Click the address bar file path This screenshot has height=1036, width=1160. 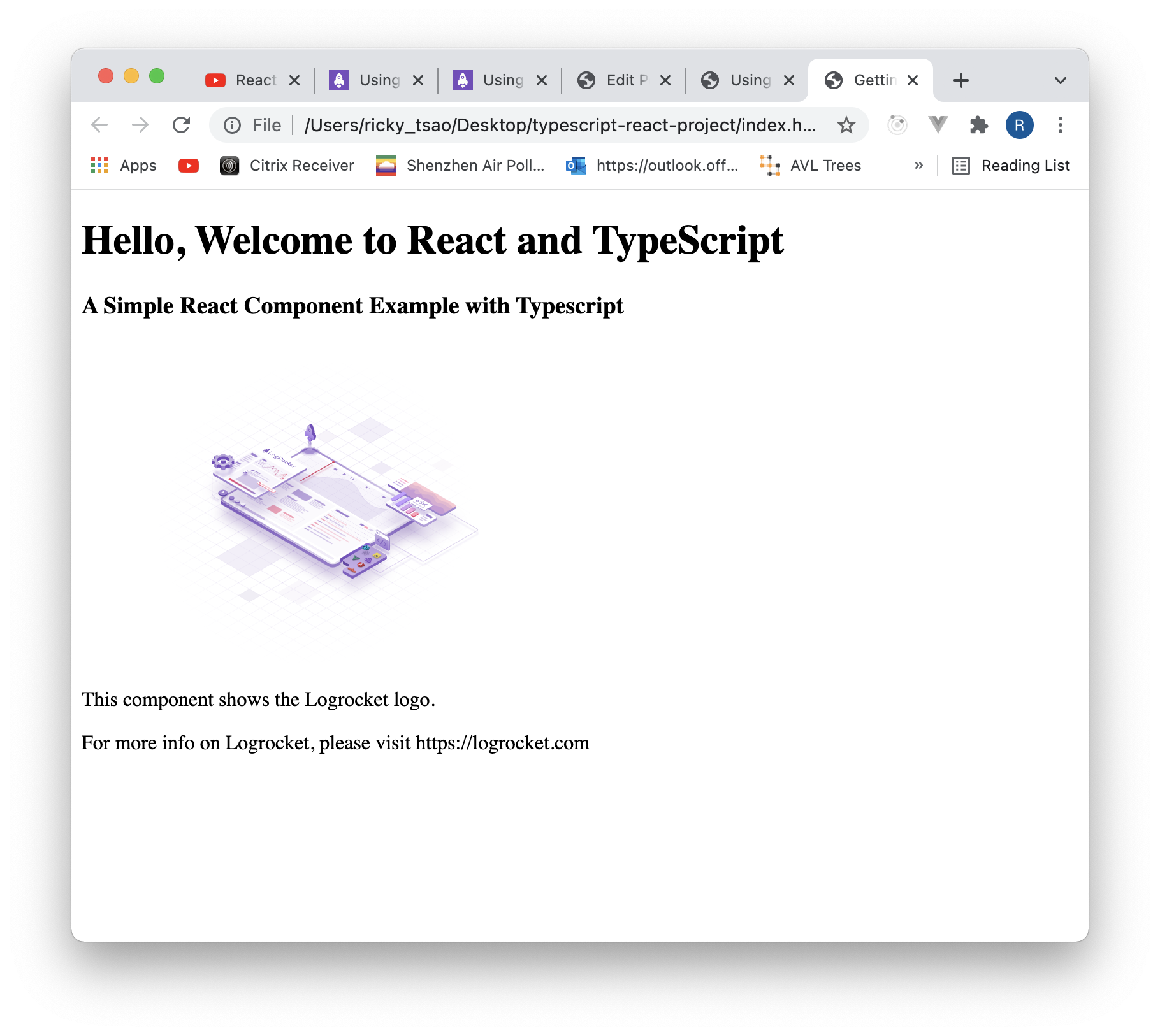pos(560,125)
